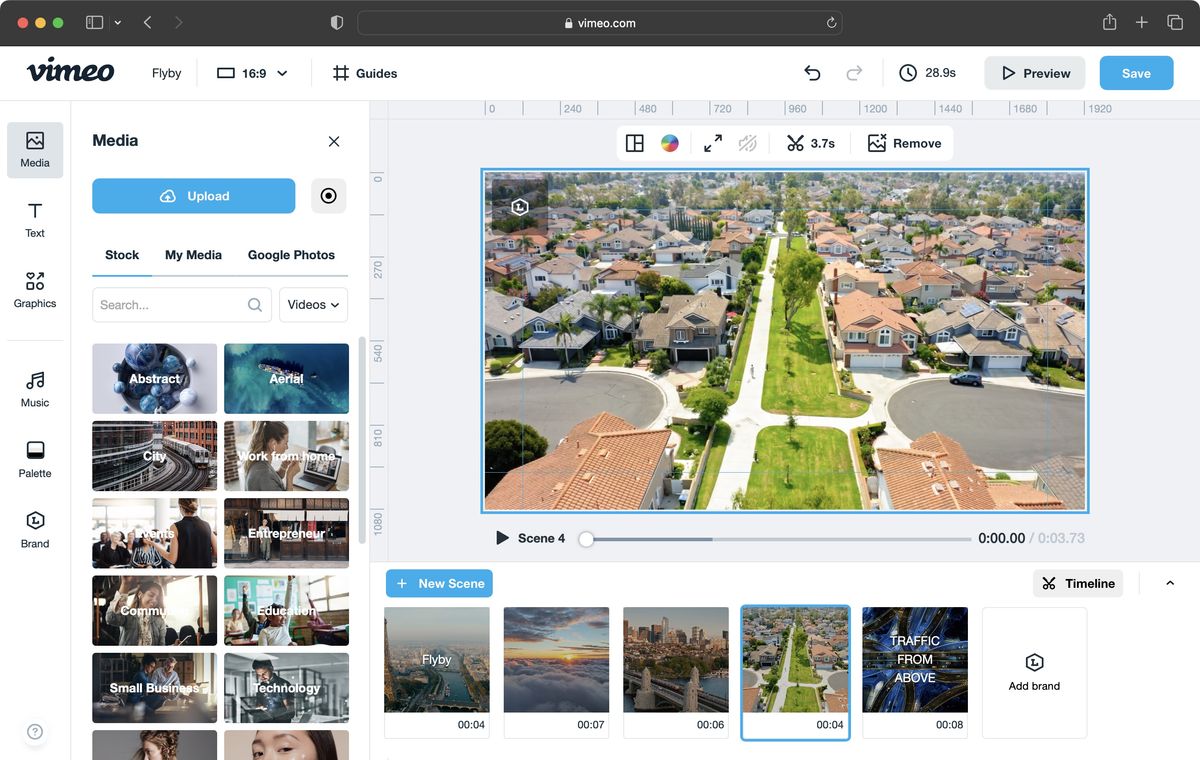Click the media panel scrollbar

coord(362,440)
